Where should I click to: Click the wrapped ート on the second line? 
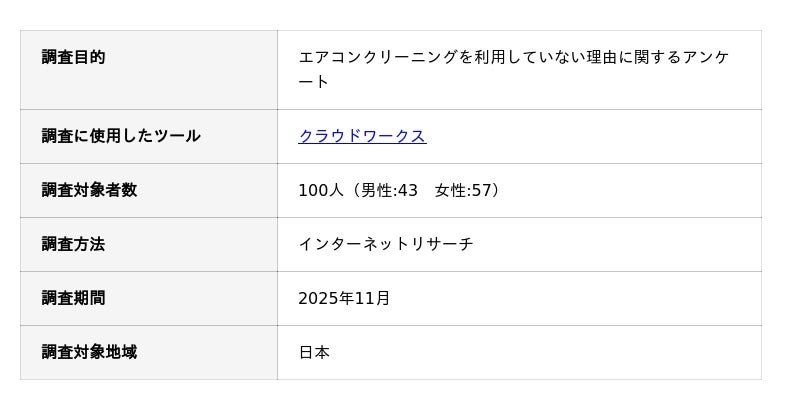[x=314, y=82]
